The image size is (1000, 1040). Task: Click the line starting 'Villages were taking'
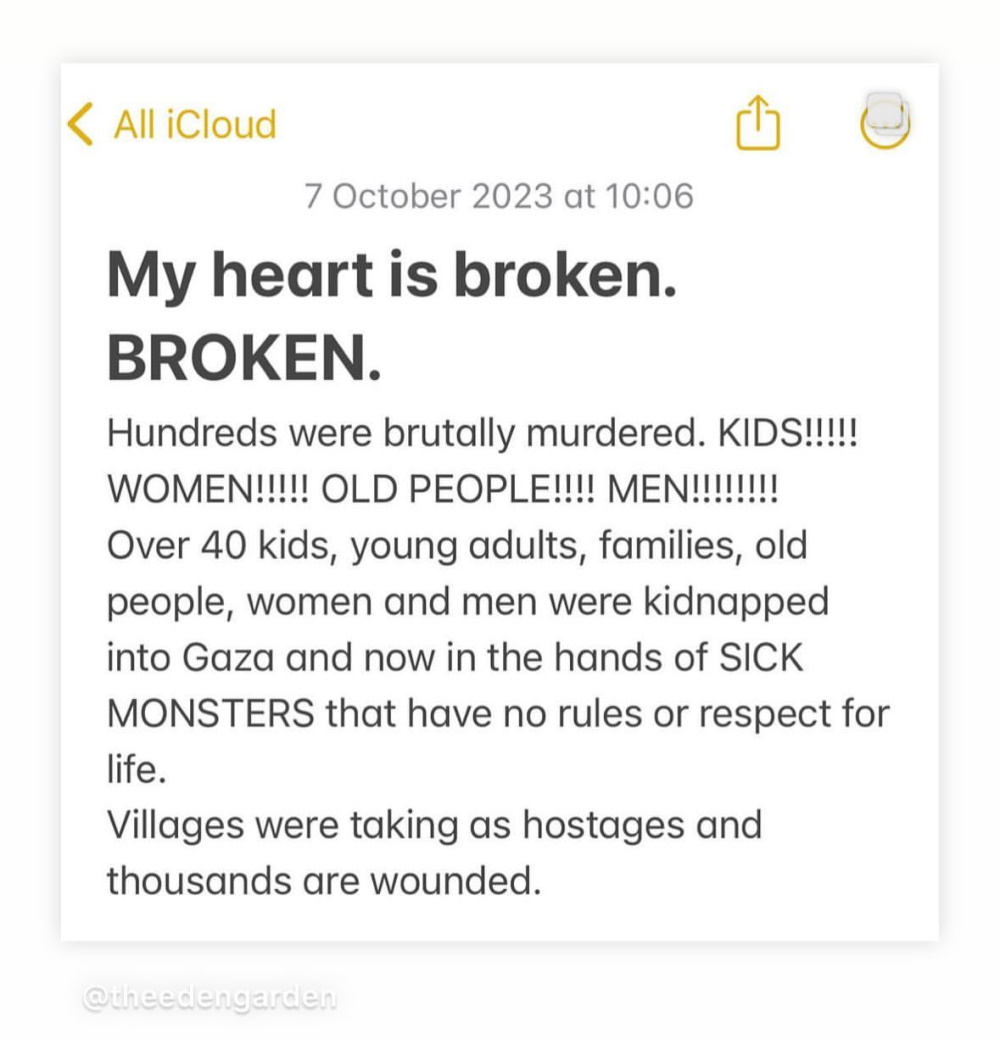(x=435, y=826)
